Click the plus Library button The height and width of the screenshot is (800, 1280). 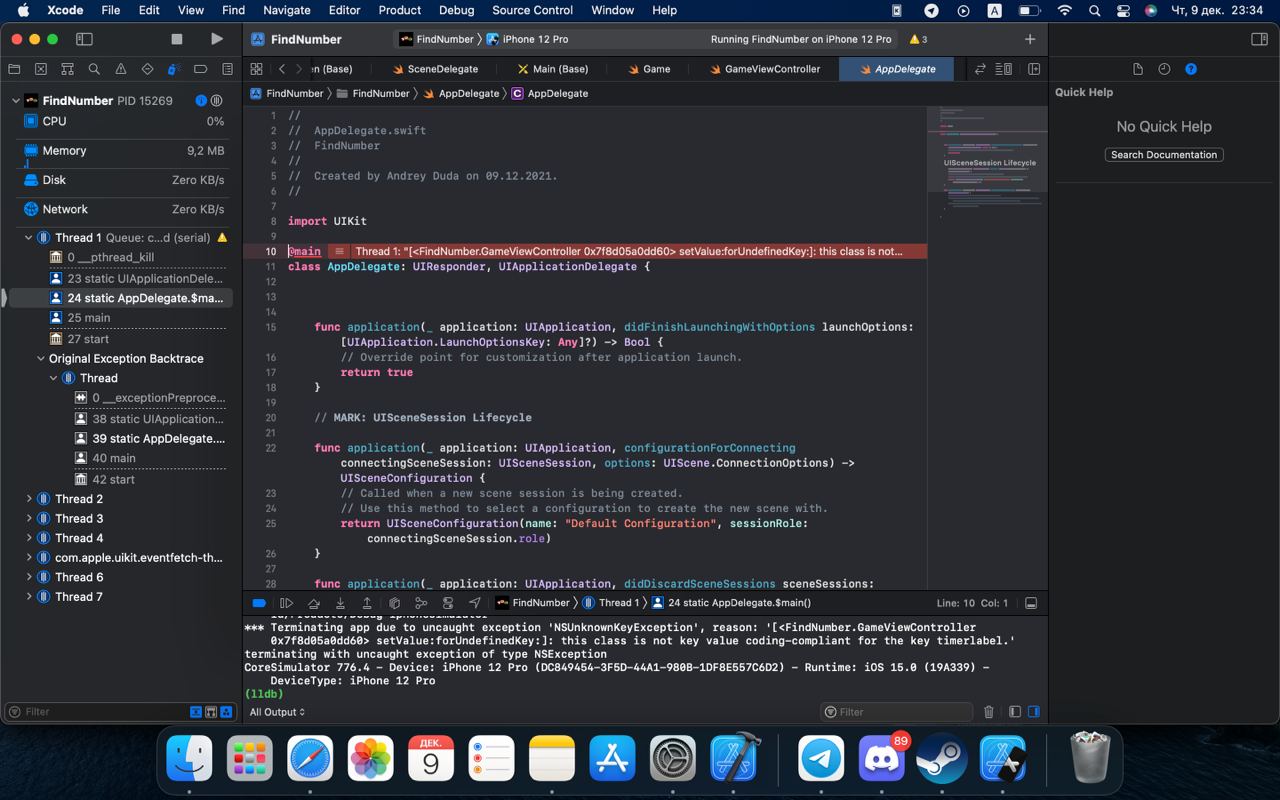(x=1030, y=39)
